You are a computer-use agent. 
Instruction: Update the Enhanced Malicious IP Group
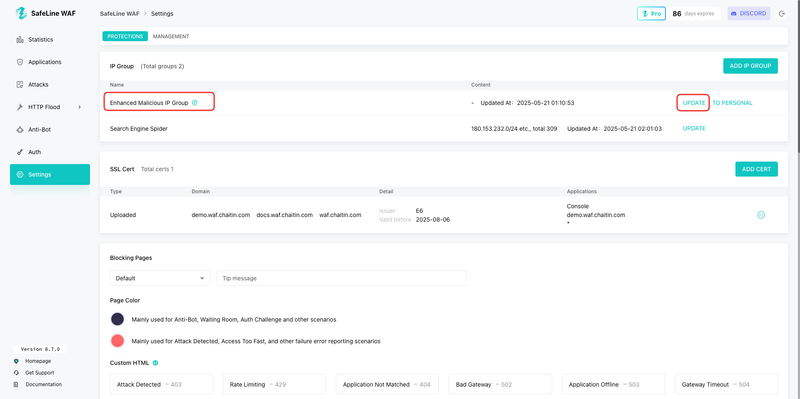pos(694,103)
